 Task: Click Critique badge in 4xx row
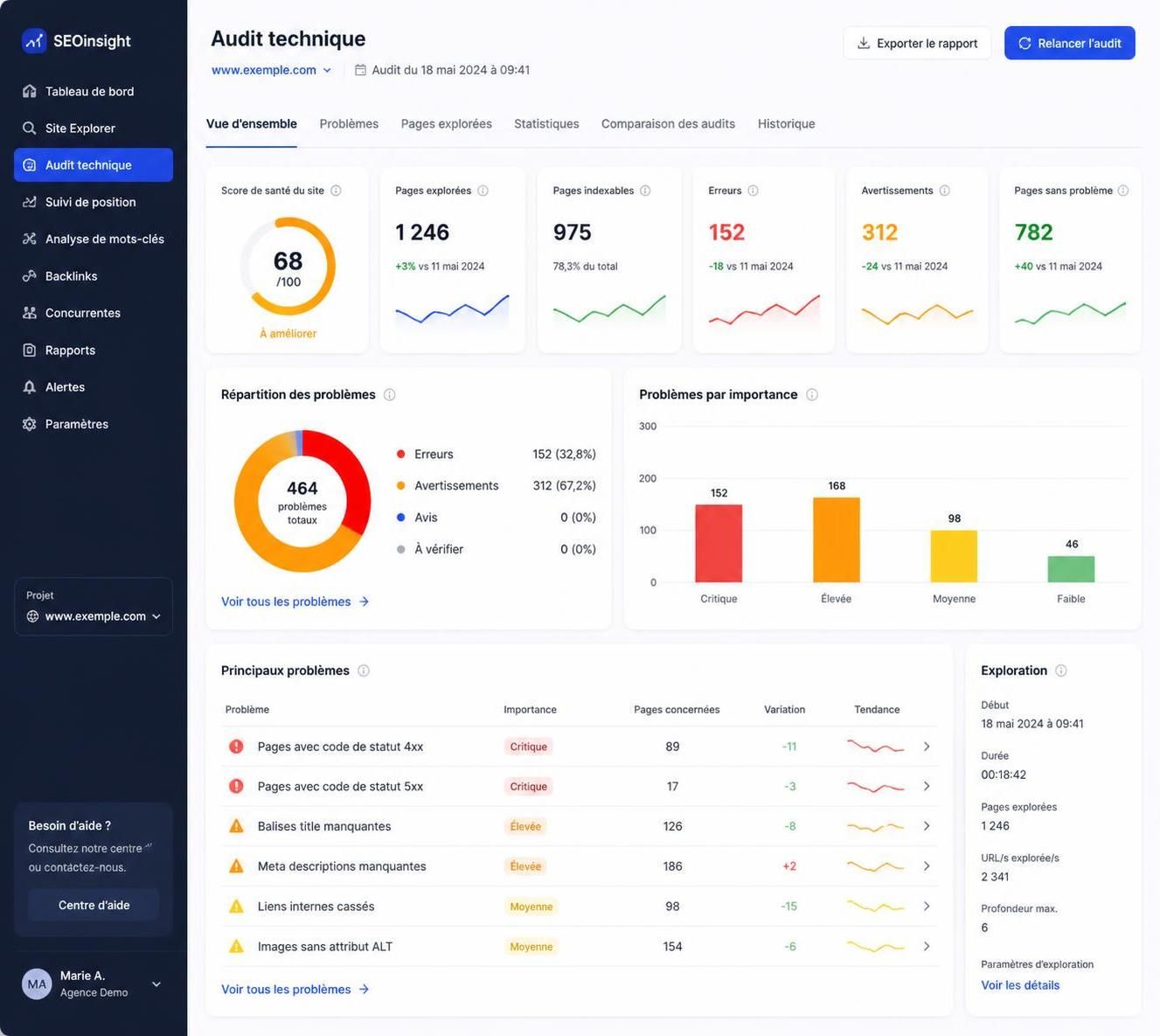coord(528,747)
